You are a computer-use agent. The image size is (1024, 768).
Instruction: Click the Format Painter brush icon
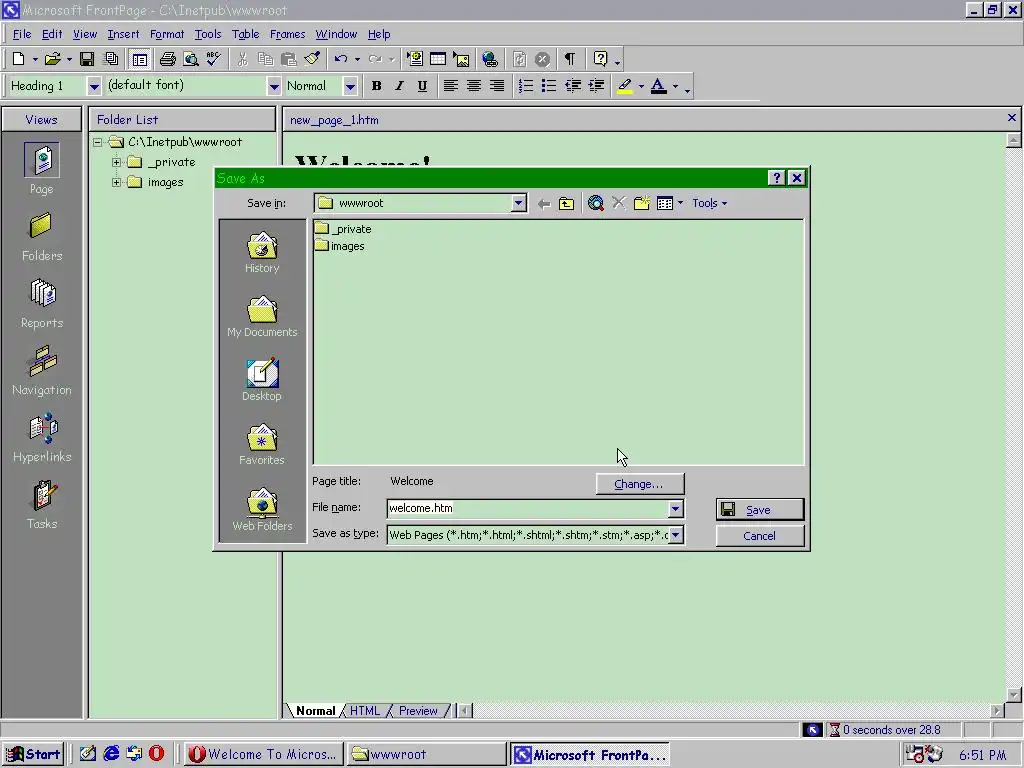coord(312,59)
